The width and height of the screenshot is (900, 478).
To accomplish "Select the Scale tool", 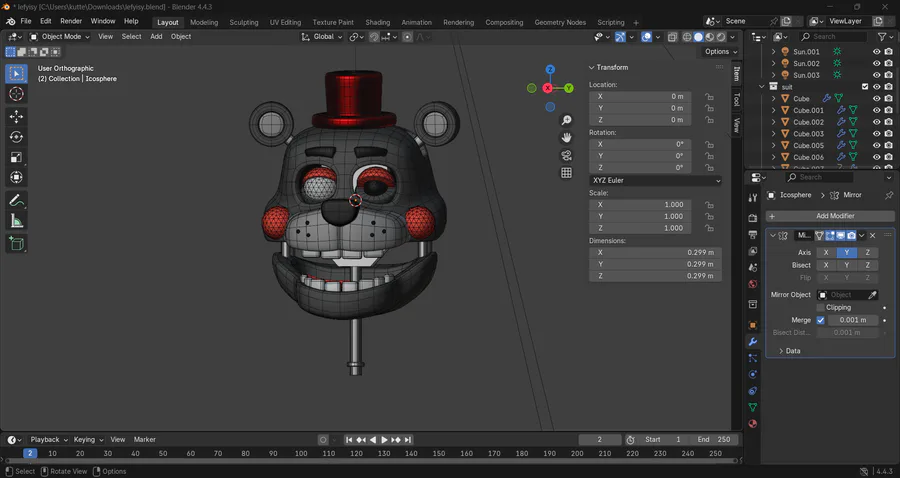I will (x=16, y=157).
